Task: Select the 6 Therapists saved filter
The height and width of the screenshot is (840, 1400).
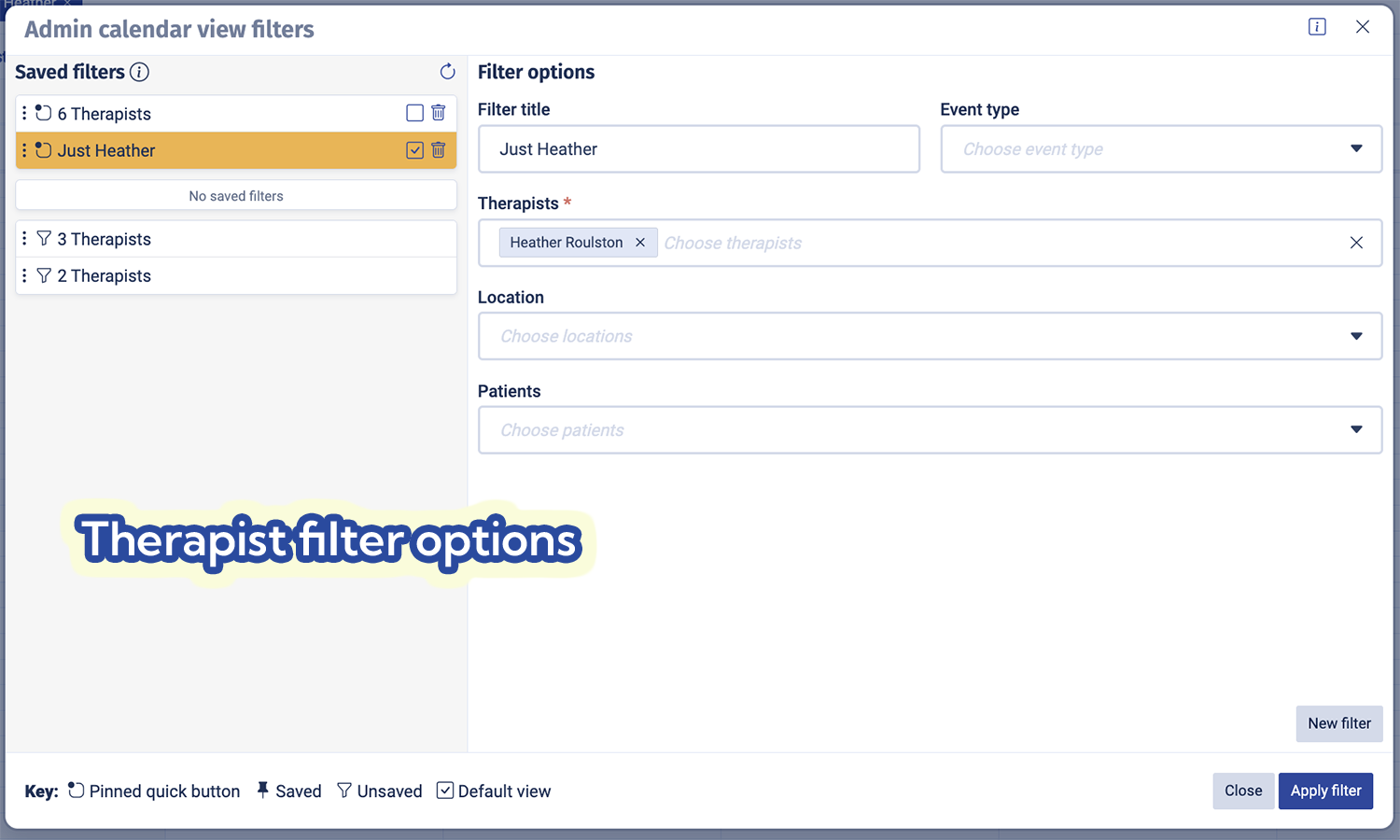Action: (x=105, y=114)
